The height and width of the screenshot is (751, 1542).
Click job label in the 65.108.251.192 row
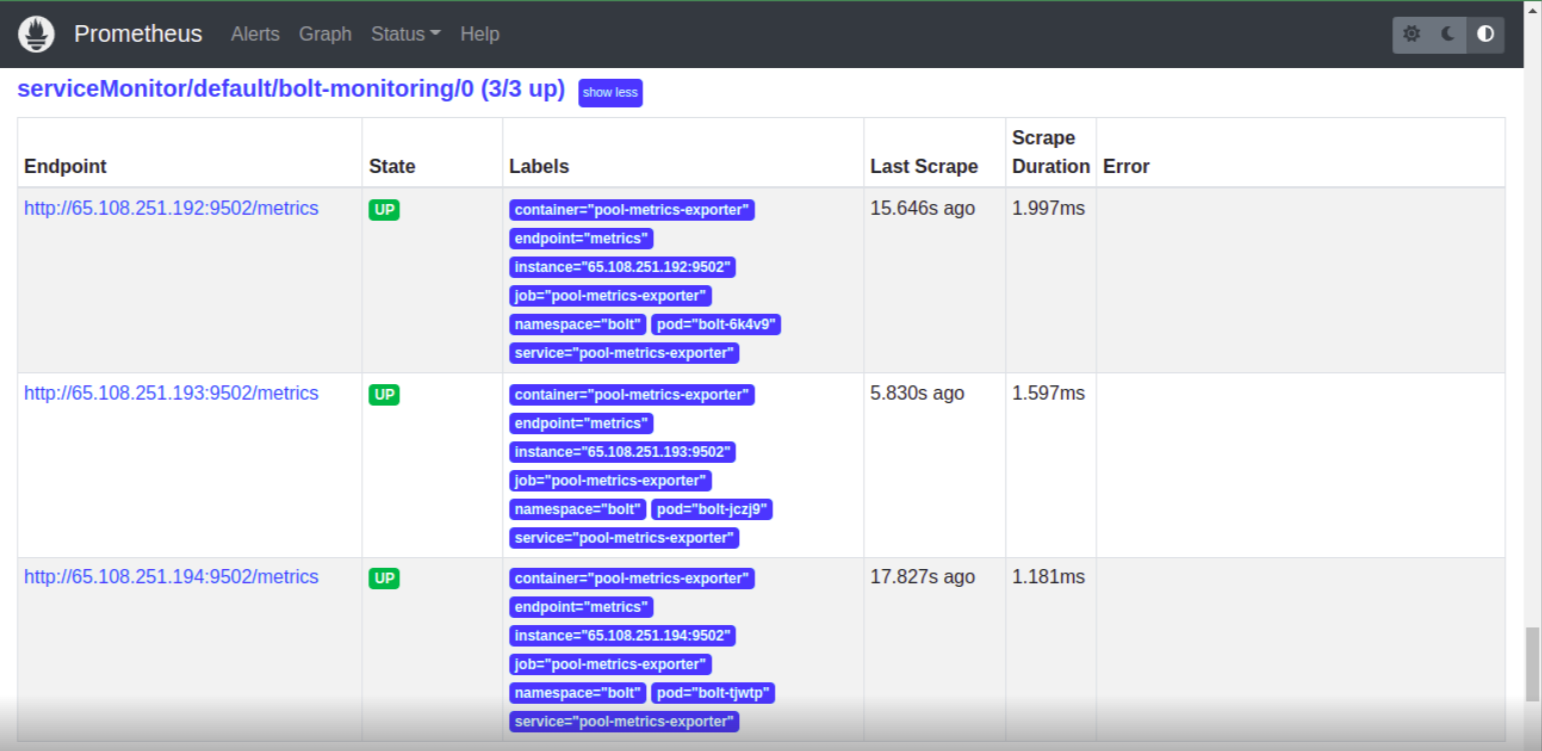(610, 296)
